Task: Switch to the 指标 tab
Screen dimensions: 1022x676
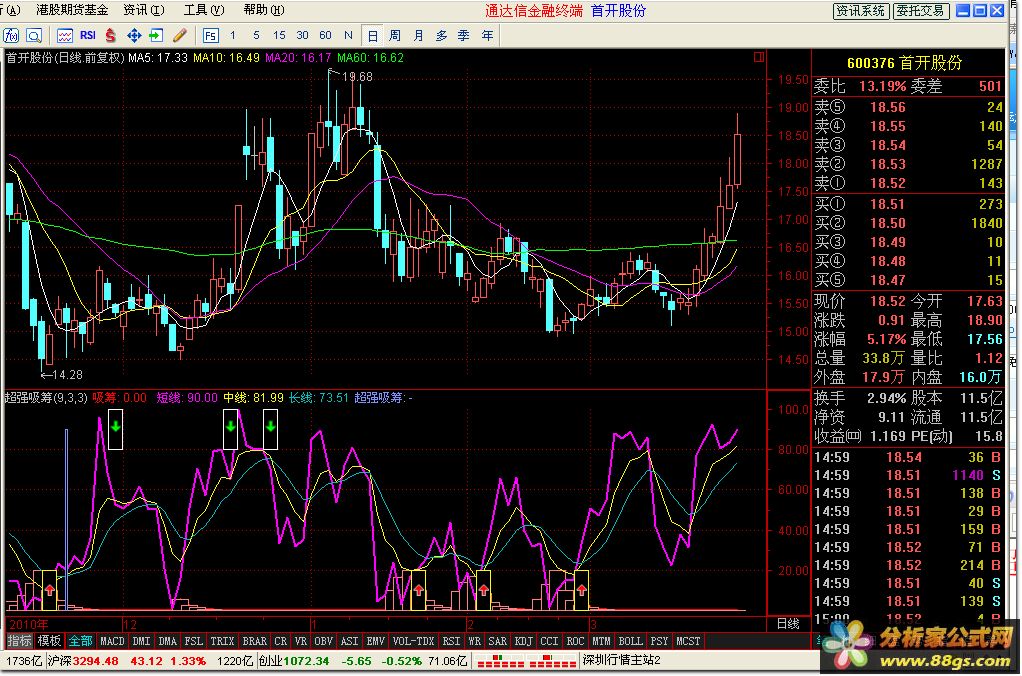Action: (x=19, y=641)
